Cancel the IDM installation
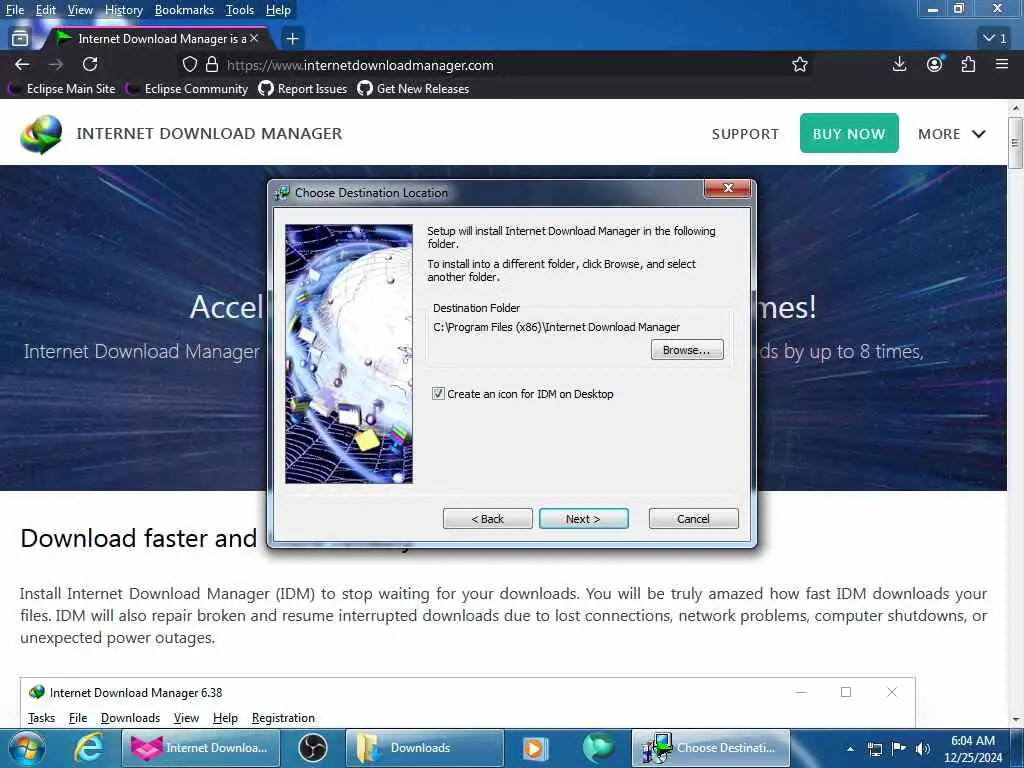 point(693,519)
